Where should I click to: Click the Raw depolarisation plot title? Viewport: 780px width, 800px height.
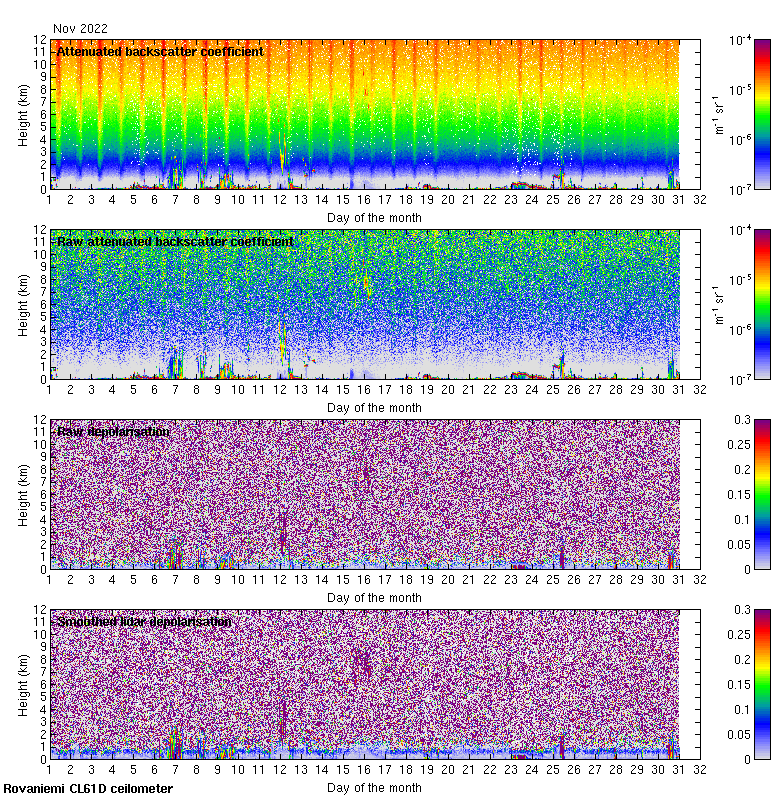click(112, 432)
